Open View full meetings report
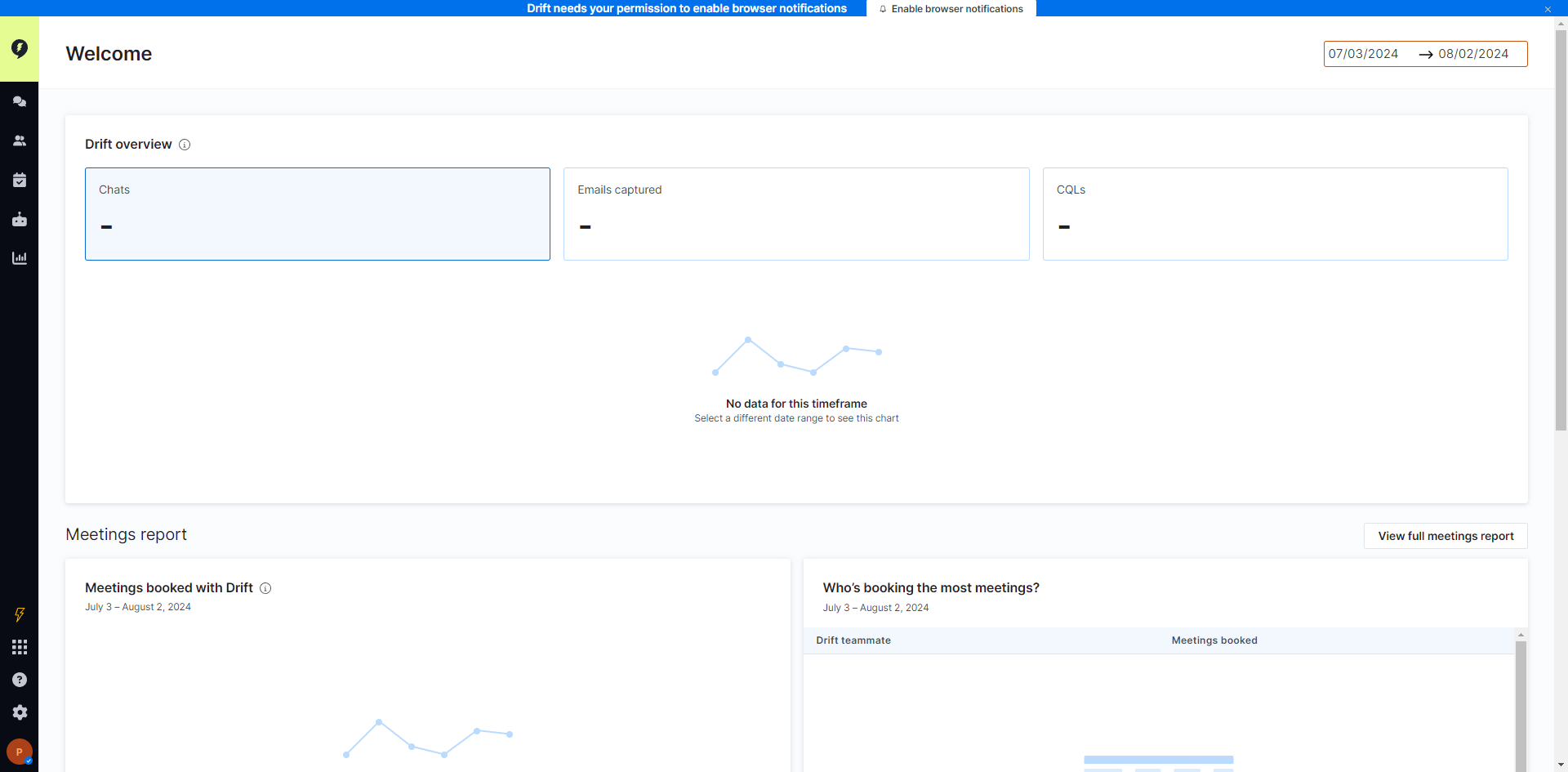Image resolution: width=1568 pixels, height=772 pixels. tap(1445, 536)
